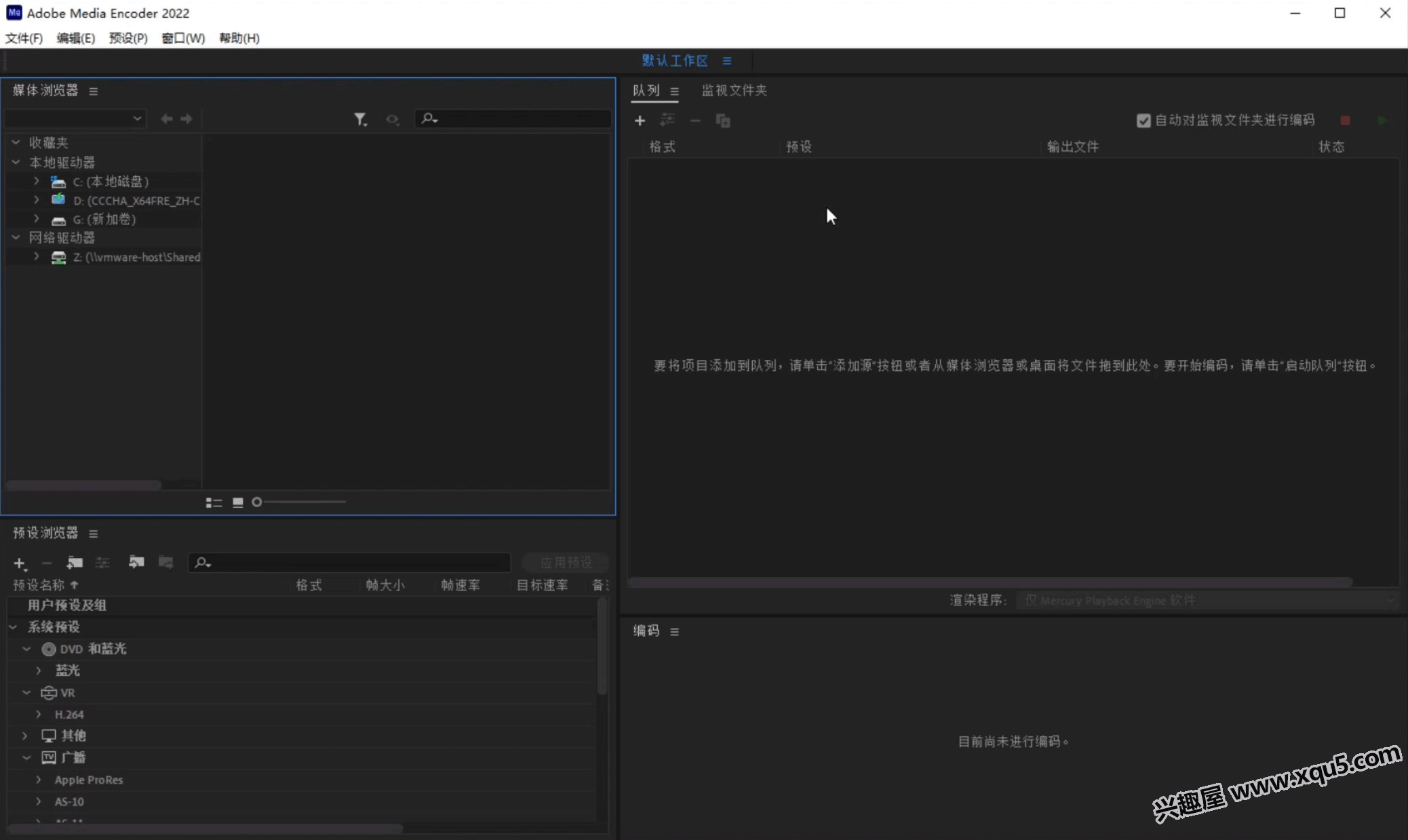The height and width of the screenshot is (840, 1408).
Task: Expand the C: (本地磁盘) drive
Action: (x=37, y=181)
